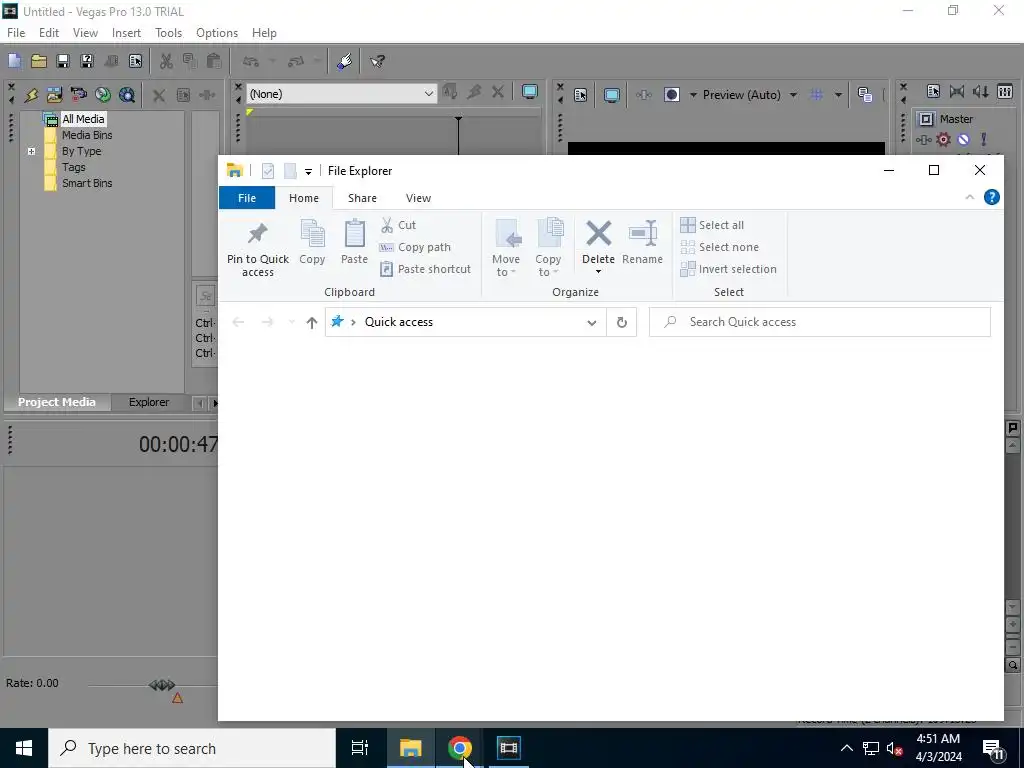This screenshot has width=1024, height=768.
Task: Collapse the File Explorer ribbon chevron
Action: point(970,197)
